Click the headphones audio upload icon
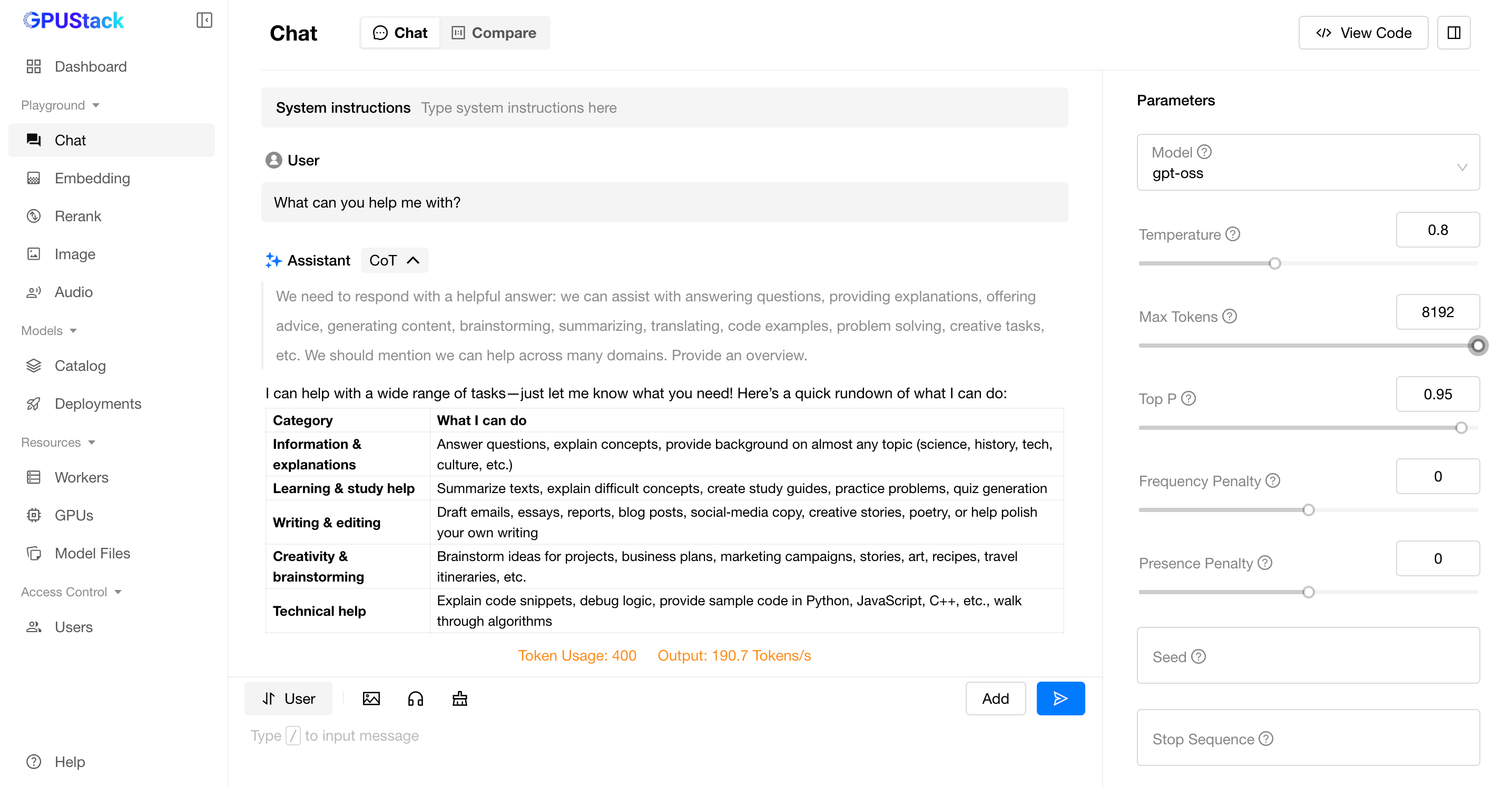This screenshot has width=1512, height=787. [x=415, y=699]
